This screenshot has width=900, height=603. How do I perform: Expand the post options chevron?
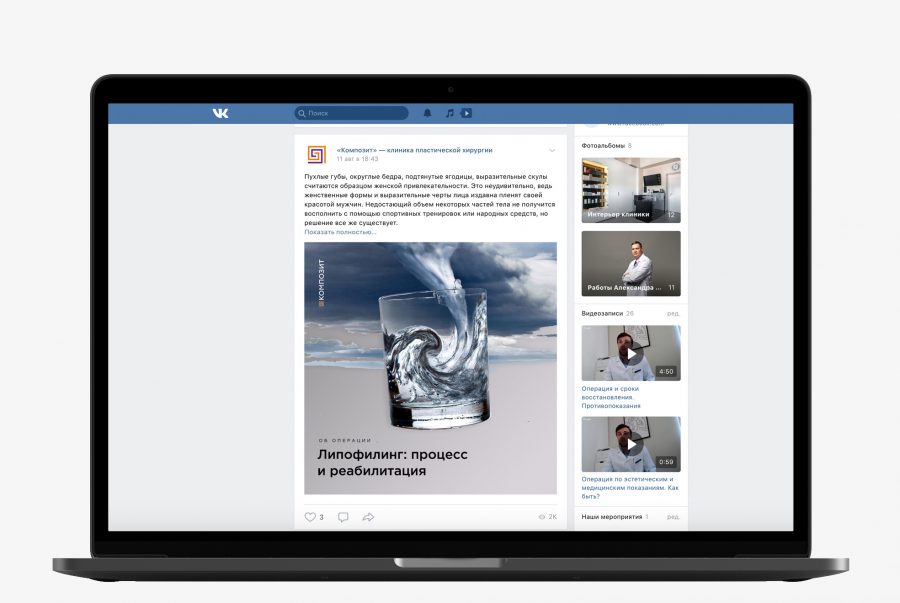coord(552,151)
